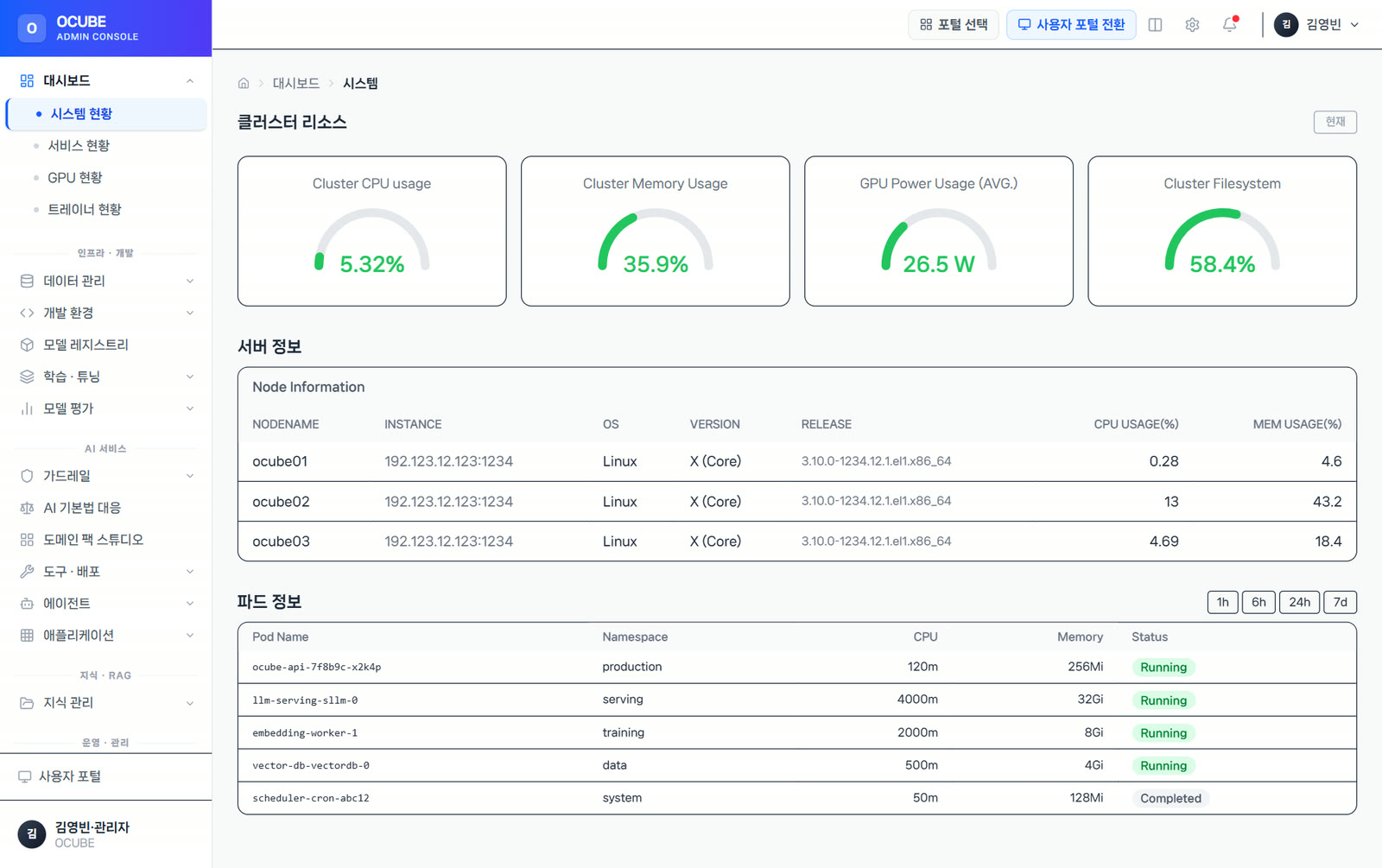Click the home icon in the breadcrumb
Screen dimensions: 1382x868
[244, 83]
